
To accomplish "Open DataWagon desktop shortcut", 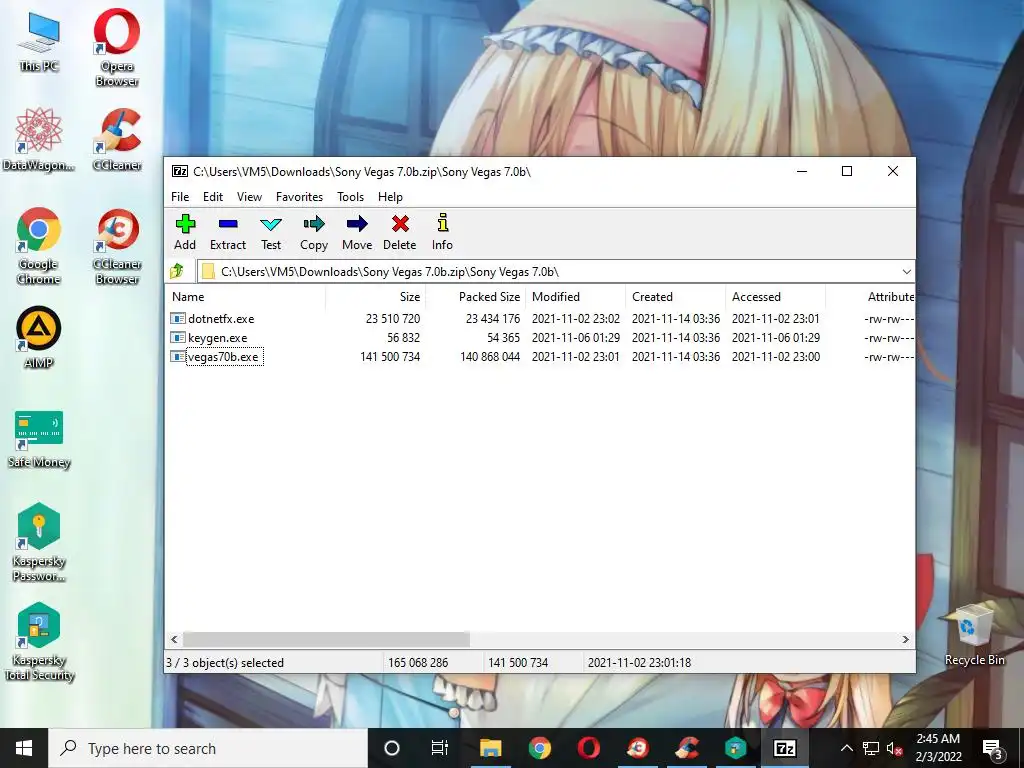I will coord(39,140).
